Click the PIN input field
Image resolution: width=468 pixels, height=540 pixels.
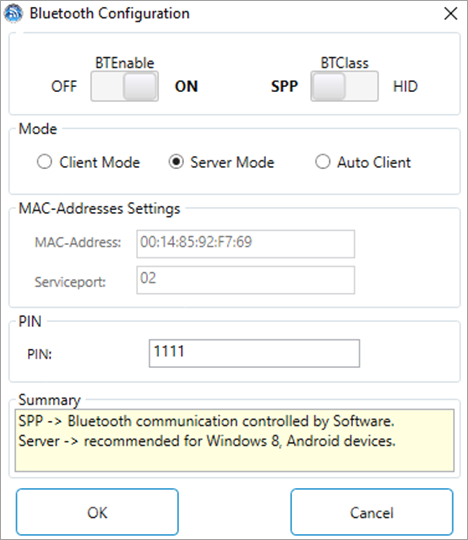tap(254, 353)
